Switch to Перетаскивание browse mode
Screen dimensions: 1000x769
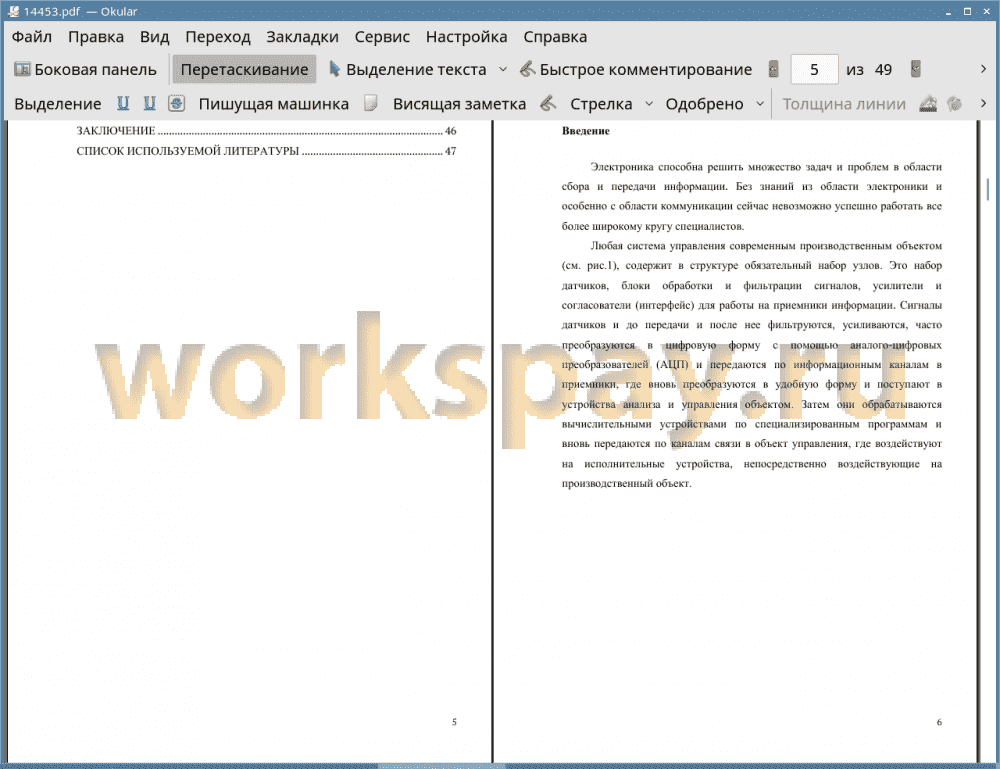click(x=244, y=70)
